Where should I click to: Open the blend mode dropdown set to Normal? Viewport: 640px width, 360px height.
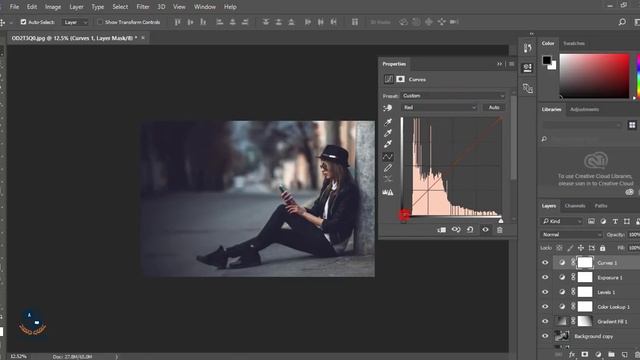[571, 235]
